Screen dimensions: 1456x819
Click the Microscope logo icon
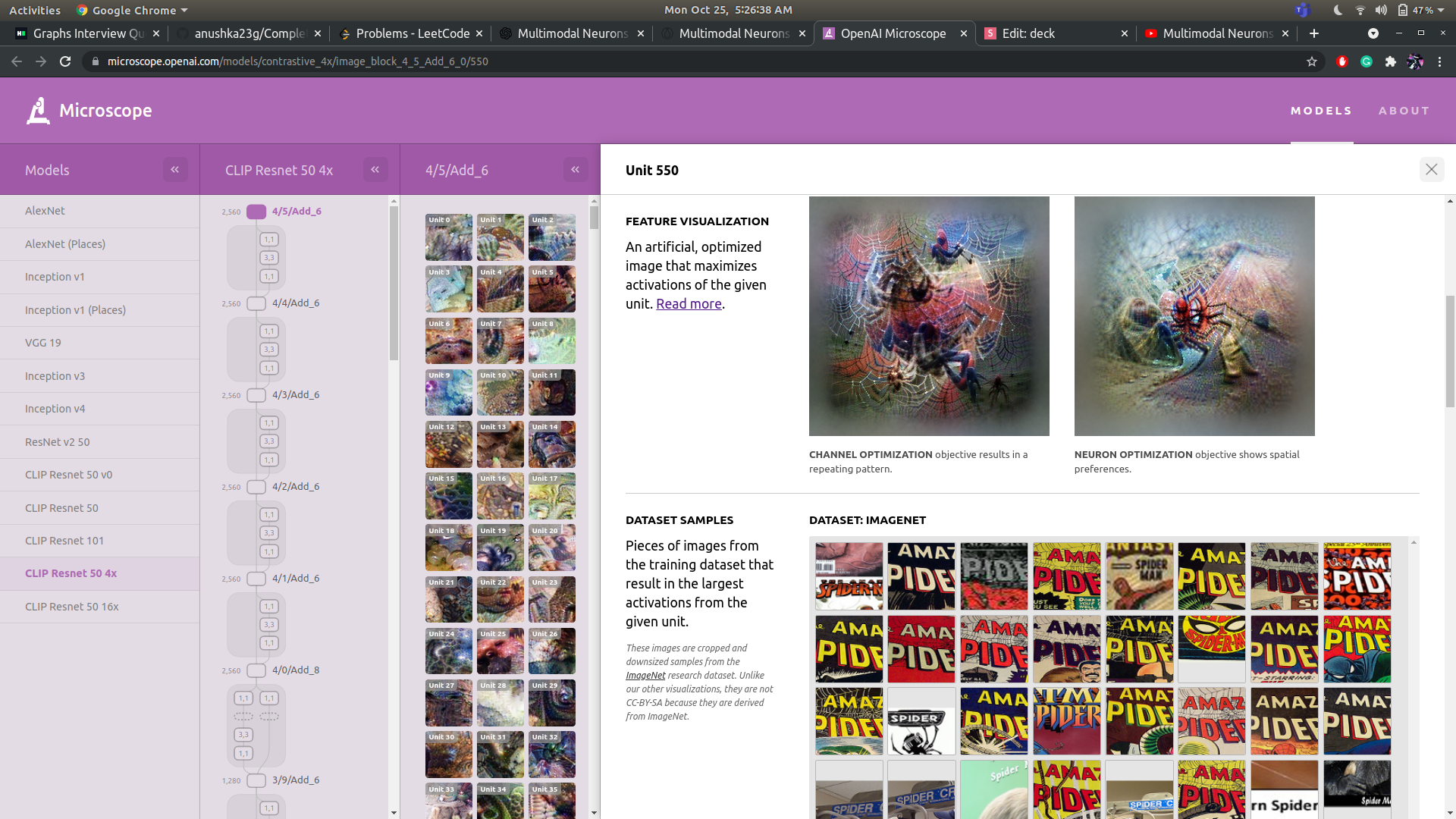pyautogui.click(x=38, y=111)
